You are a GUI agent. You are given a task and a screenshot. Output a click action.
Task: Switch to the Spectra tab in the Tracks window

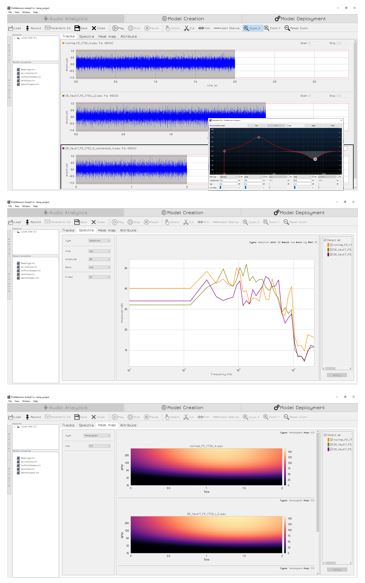[x=87, y=36]
